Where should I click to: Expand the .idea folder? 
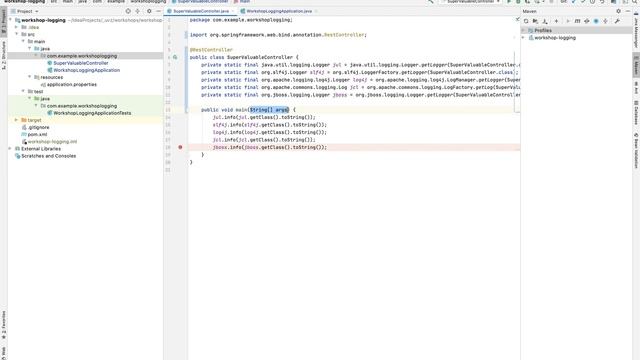click(x=17, y=27)
